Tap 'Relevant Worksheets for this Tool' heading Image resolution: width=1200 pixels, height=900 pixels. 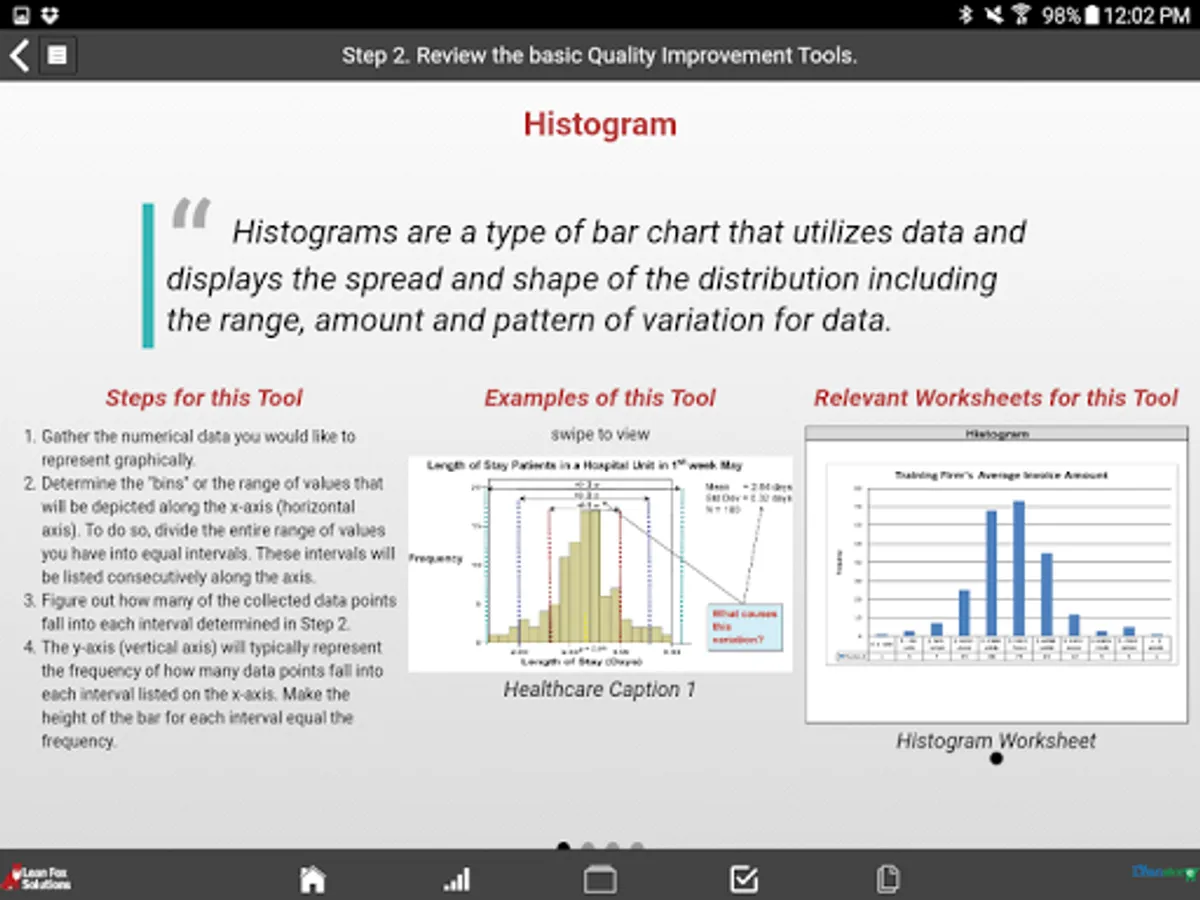tap(996, 398)
